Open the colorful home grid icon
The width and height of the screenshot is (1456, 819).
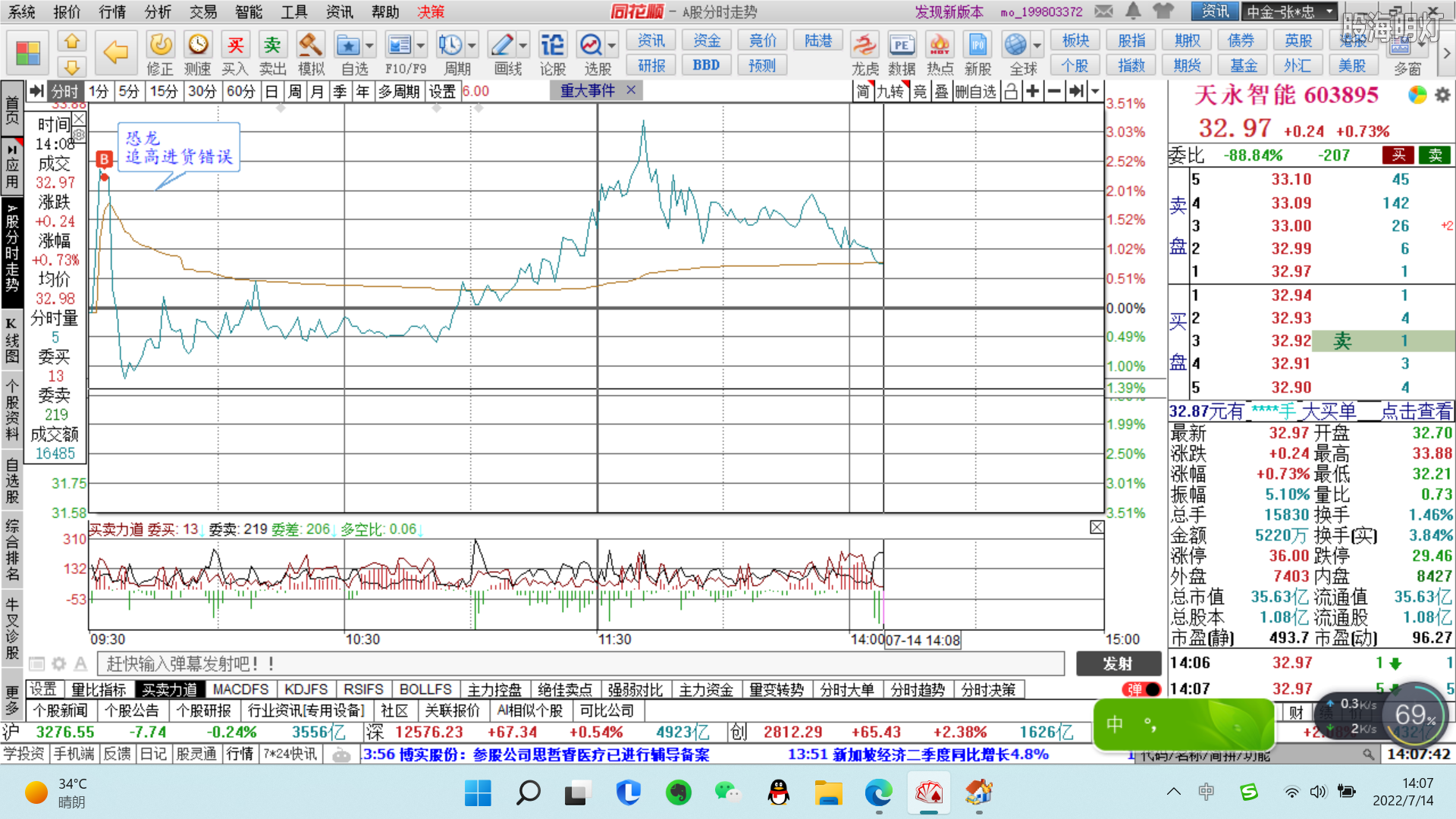[x=27, y=54]
